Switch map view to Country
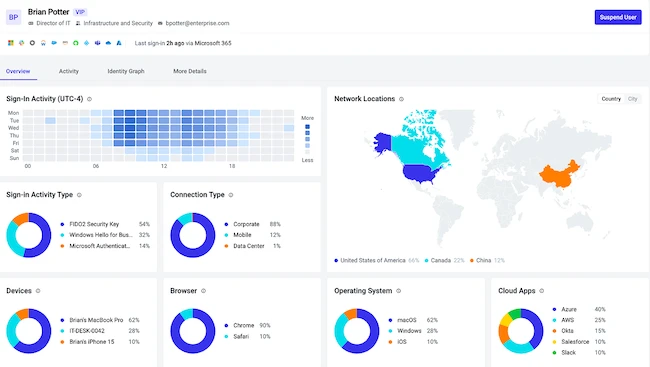This screenshot has height=367, width=650. [x=611, y=99]
